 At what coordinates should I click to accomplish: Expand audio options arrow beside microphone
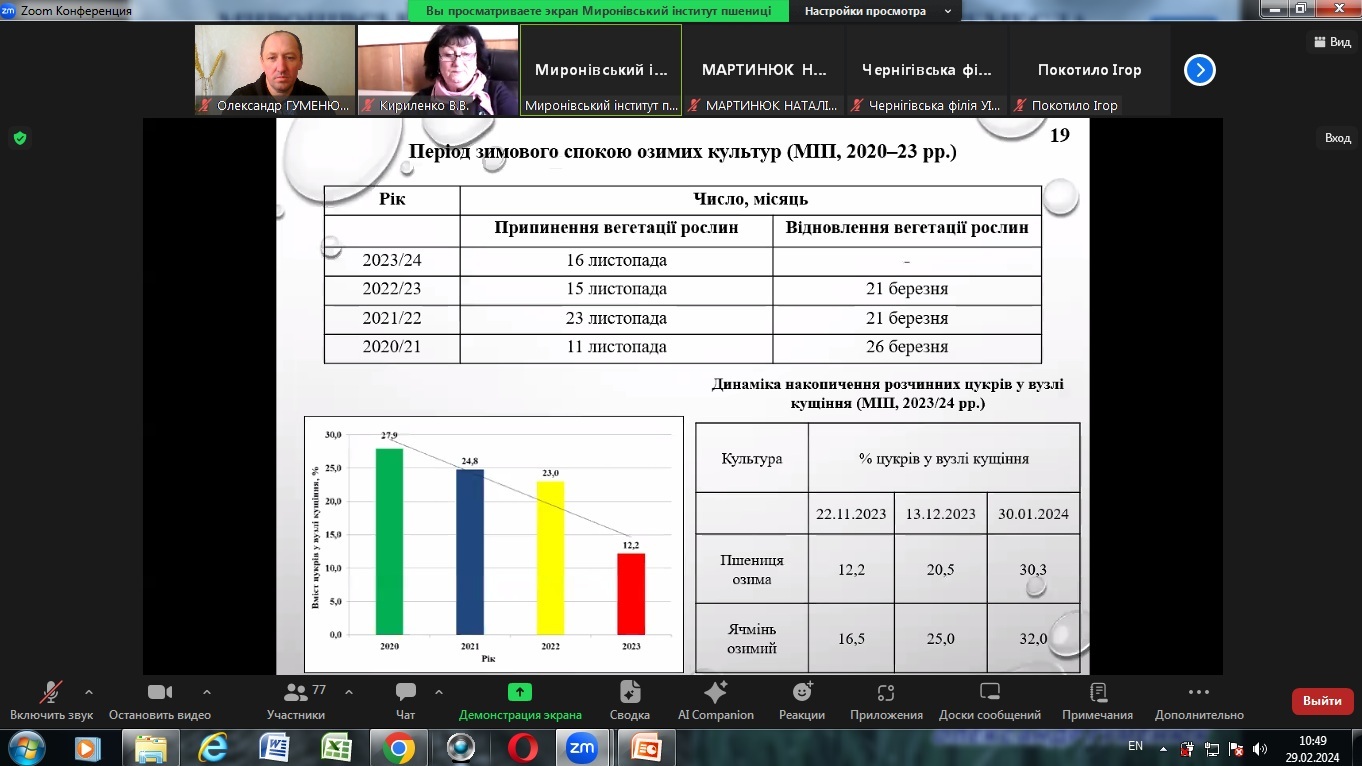pos(89,692)
